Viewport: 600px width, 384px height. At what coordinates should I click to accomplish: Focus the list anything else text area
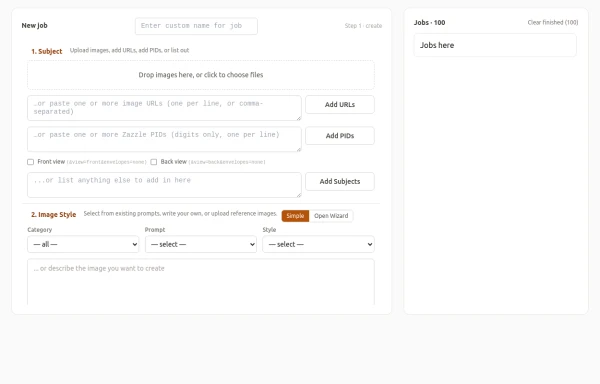[164, 185]
